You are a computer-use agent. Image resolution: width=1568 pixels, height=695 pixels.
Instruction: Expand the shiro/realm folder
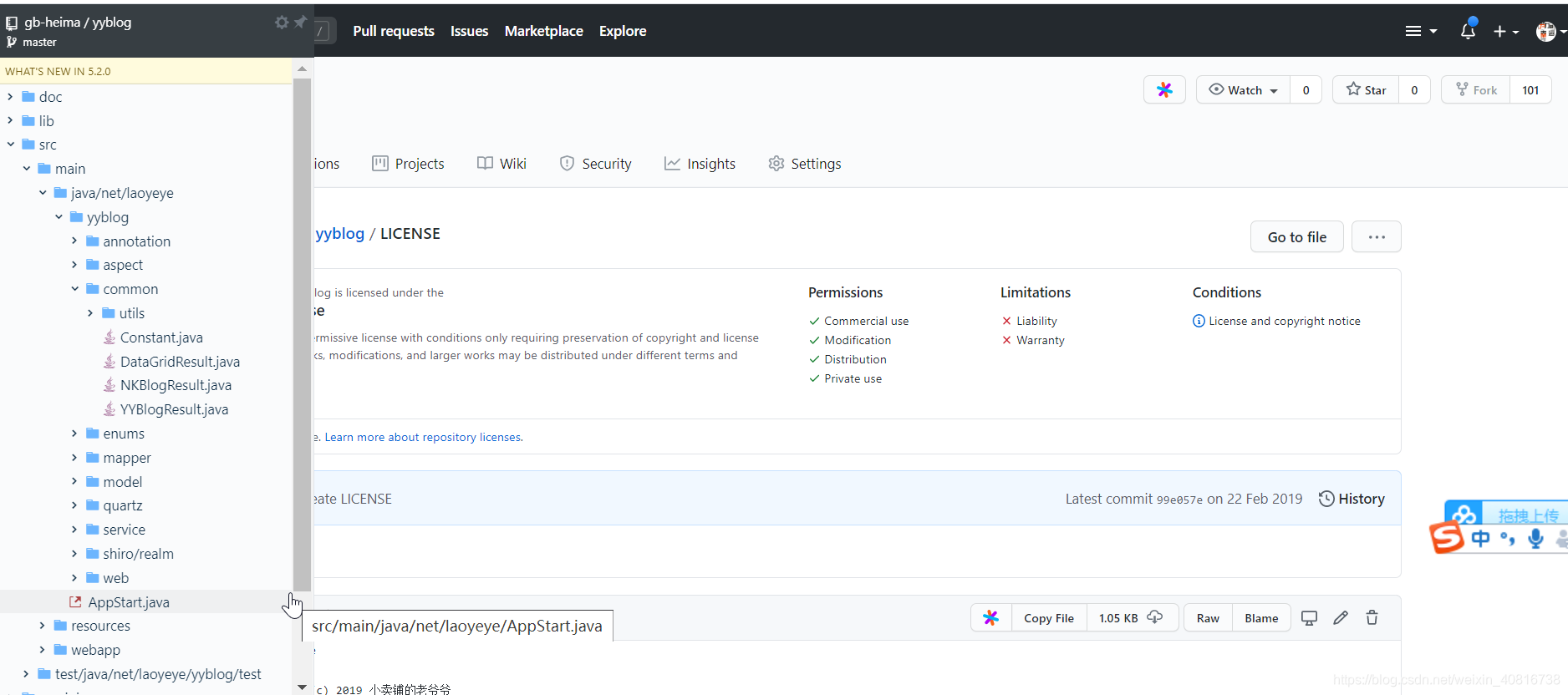[74, 554]
